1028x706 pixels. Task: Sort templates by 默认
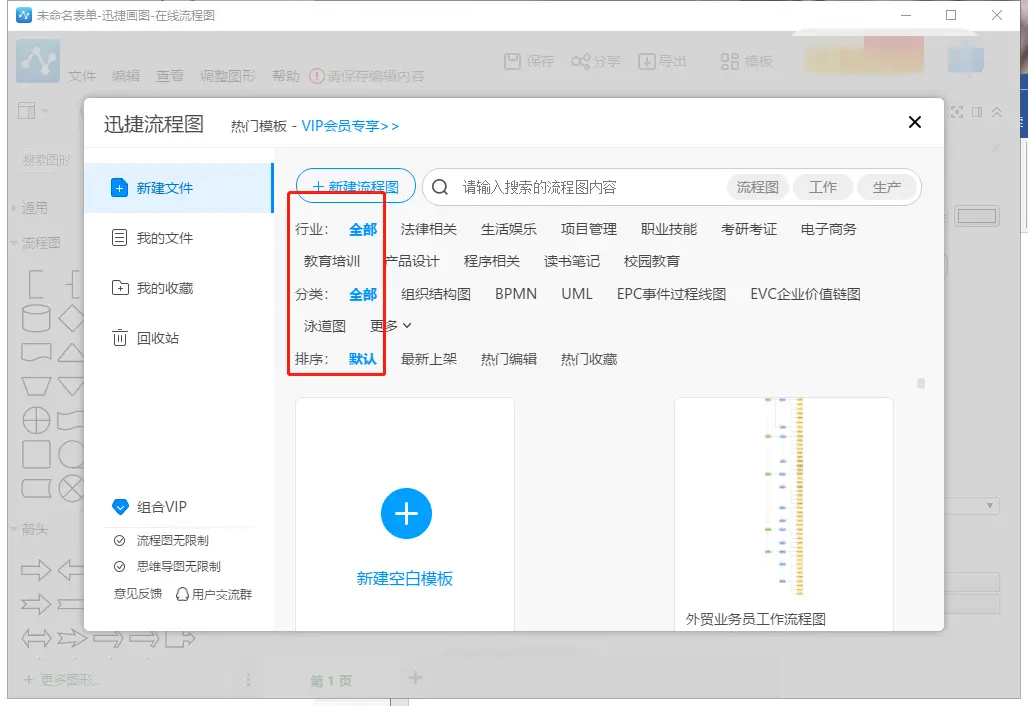coord(363,359)
